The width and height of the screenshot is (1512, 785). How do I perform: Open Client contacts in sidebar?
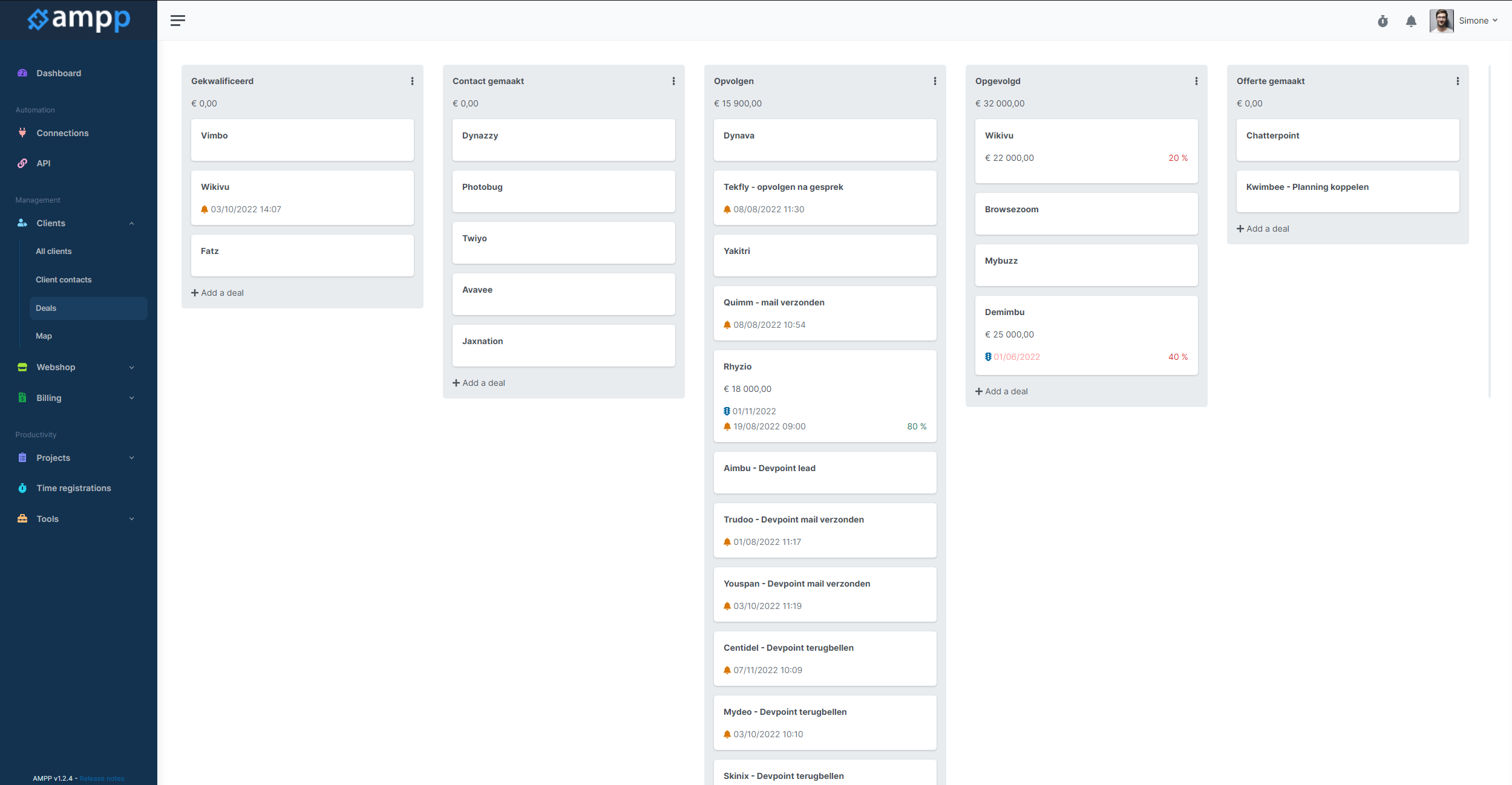click(64, 280)
